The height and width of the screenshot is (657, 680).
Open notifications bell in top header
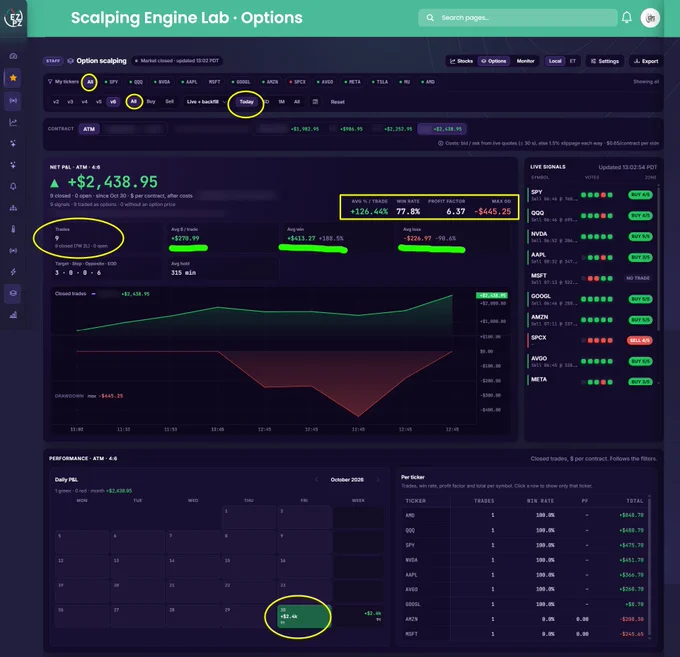(x=627, y=18)
